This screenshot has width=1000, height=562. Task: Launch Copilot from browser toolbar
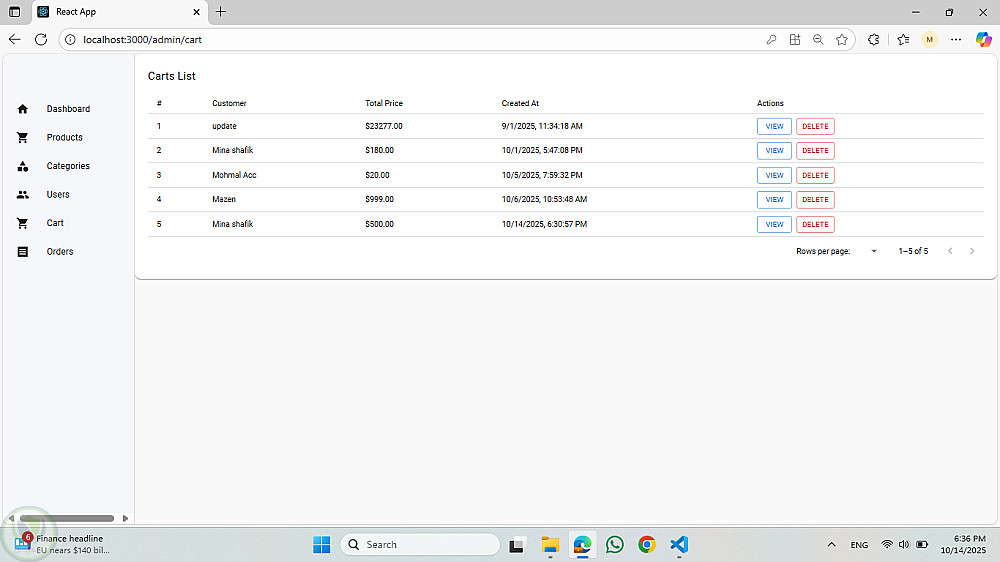coord(983,40)
